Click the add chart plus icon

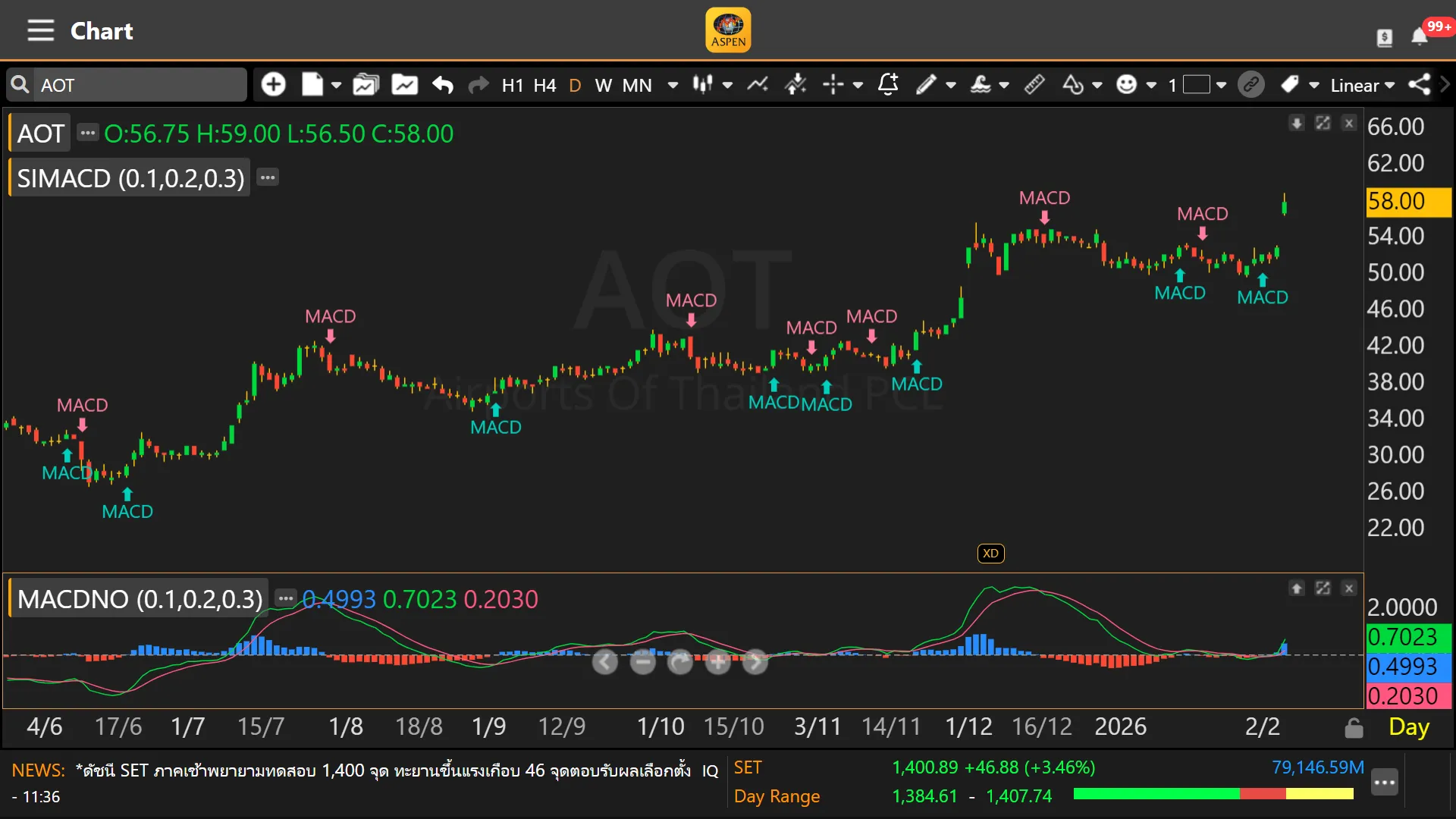pyautogui.click(x=273, y=84)
